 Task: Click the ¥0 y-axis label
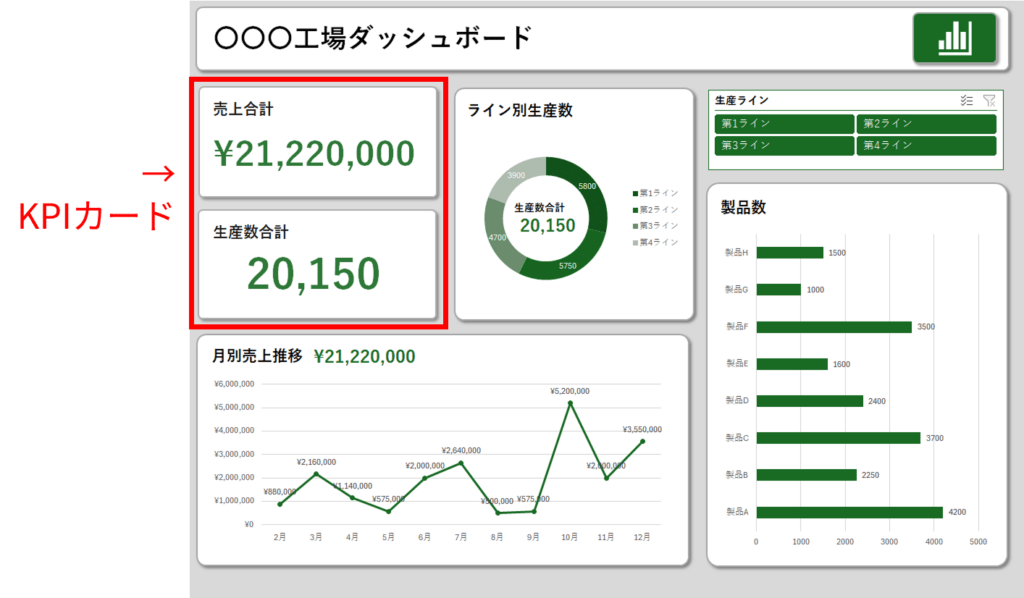[249, 524]
